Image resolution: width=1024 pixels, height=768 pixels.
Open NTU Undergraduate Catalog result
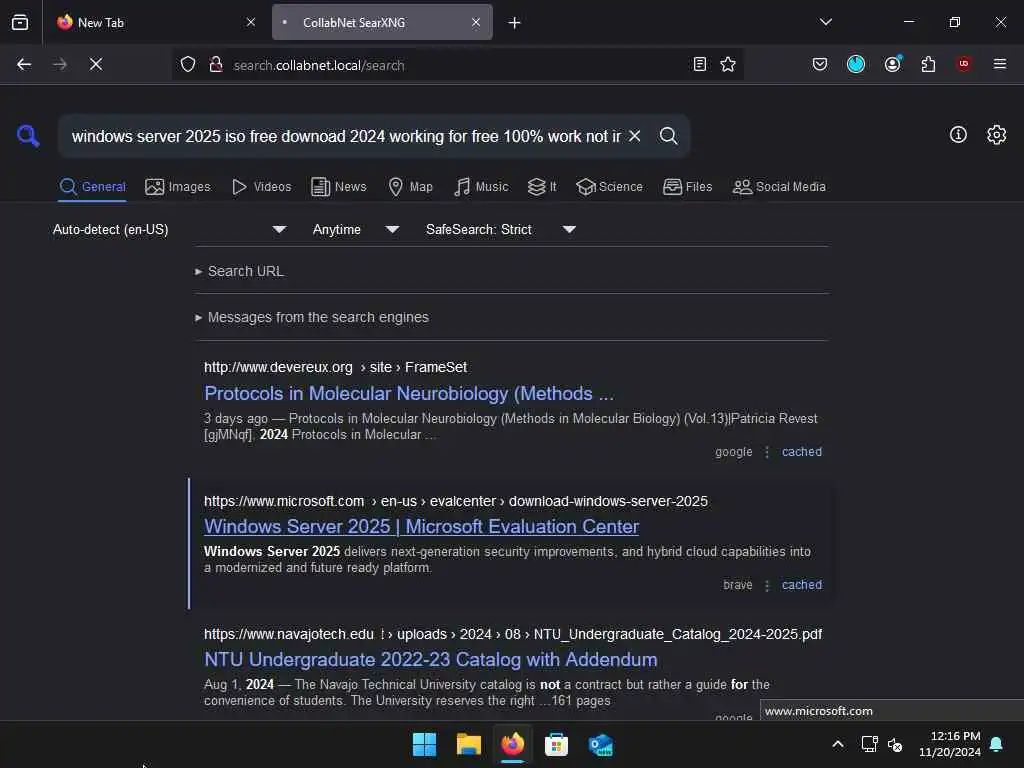430,660
